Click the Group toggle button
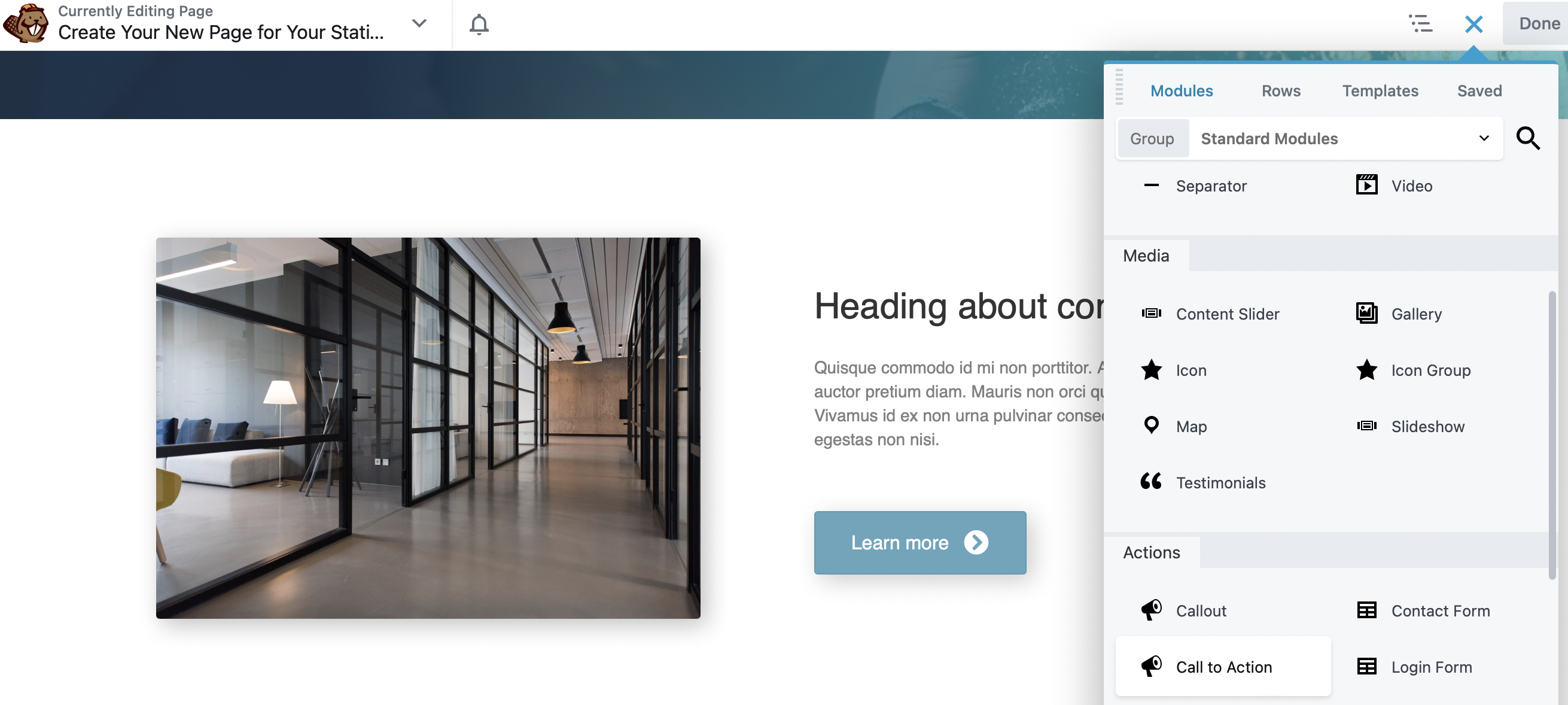This screenshot has height=705, width=1568. coord(1152,138)
